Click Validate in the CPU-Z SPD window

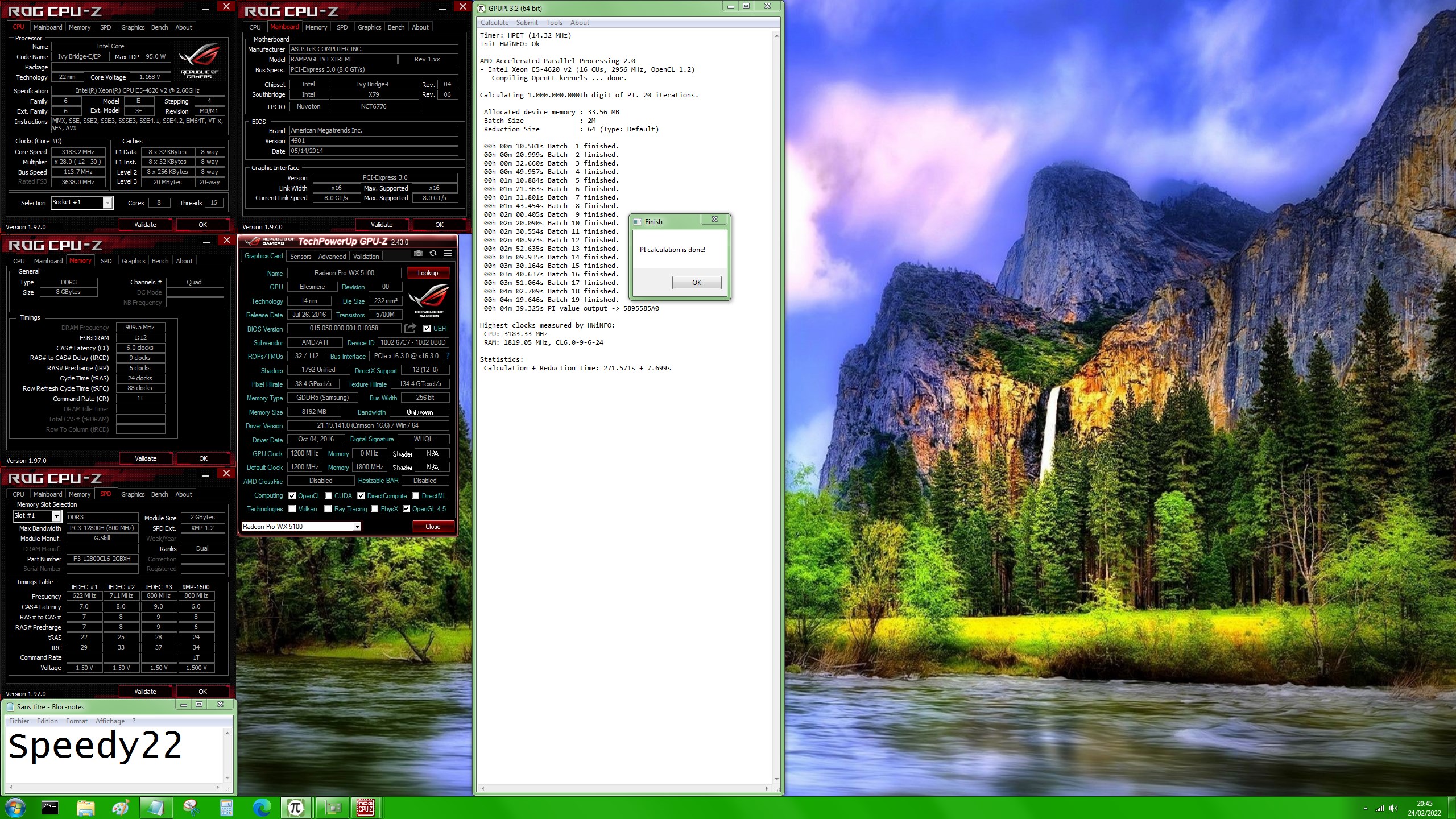[145, 692]
